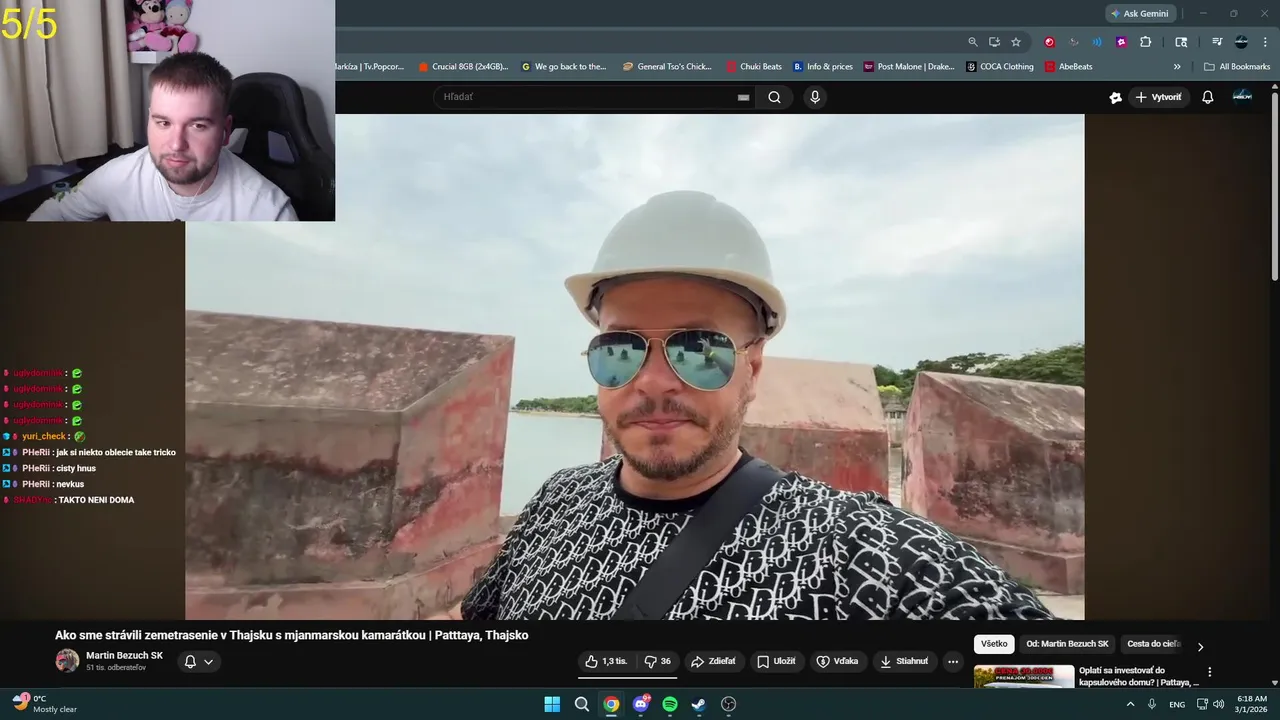The image size is (1280, 720).
Task: Open more actions (three dots) under video
Action: 953,661
